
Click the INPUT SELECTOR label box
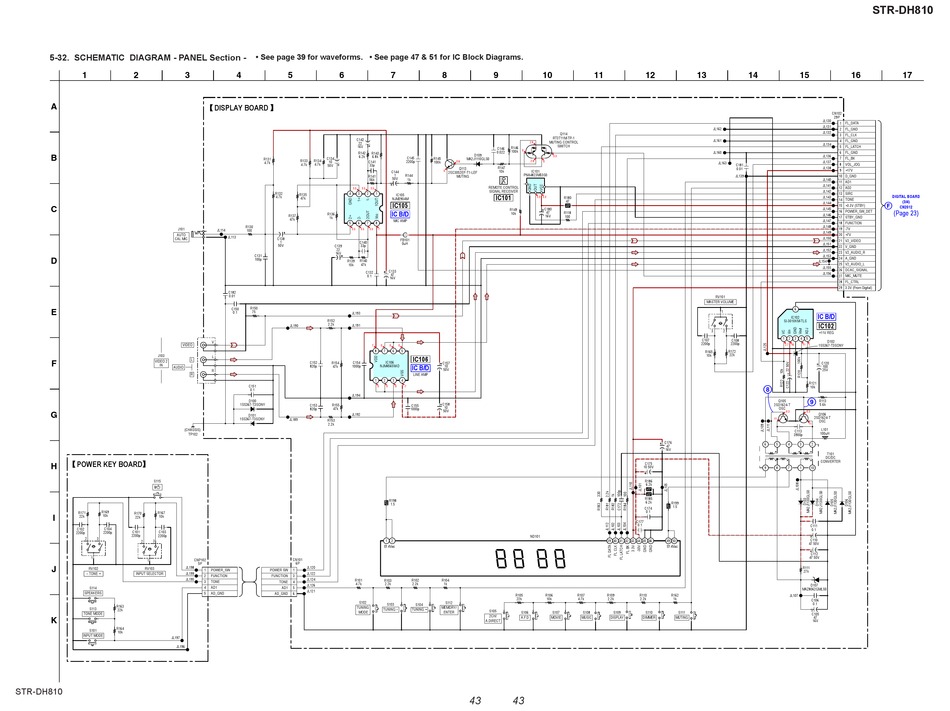pos(150,574)
